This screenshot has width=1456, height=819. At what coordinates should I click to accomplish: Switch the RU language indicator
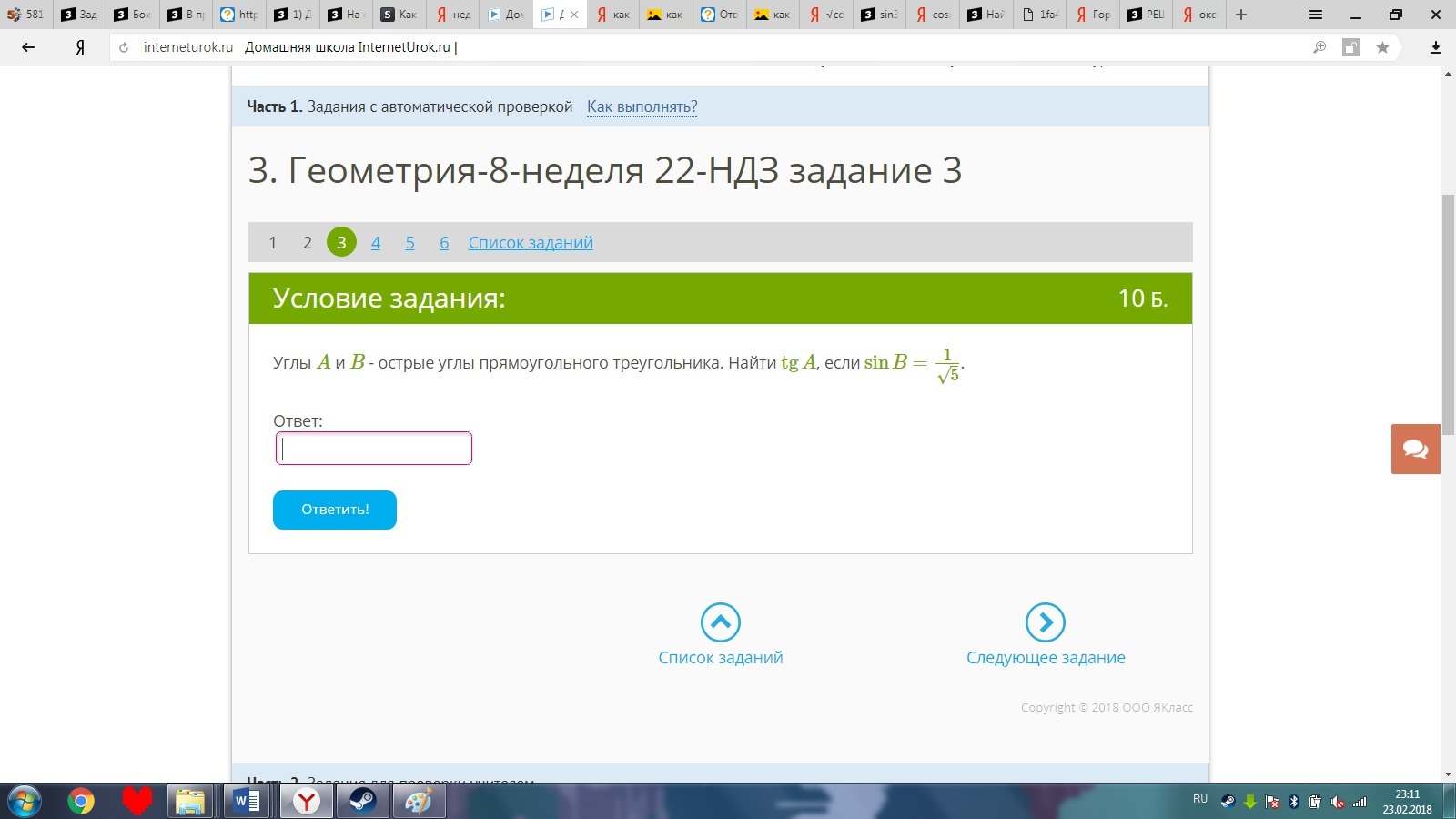coord(1200,799)
